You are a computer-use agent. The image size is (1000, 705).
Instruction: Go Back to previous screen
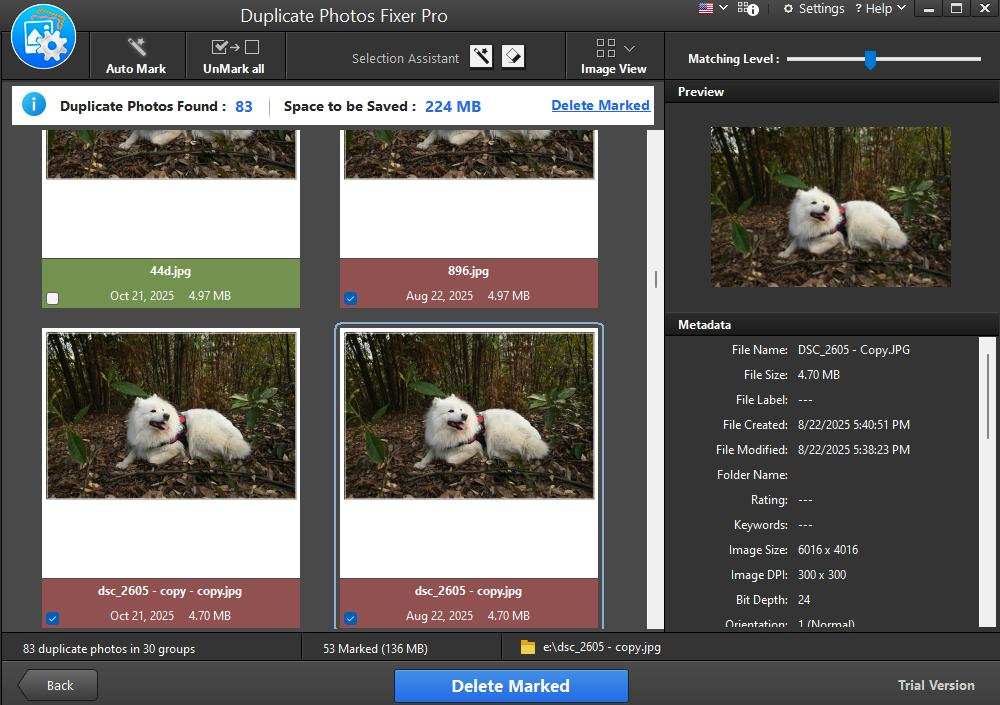tap(58, 686)
